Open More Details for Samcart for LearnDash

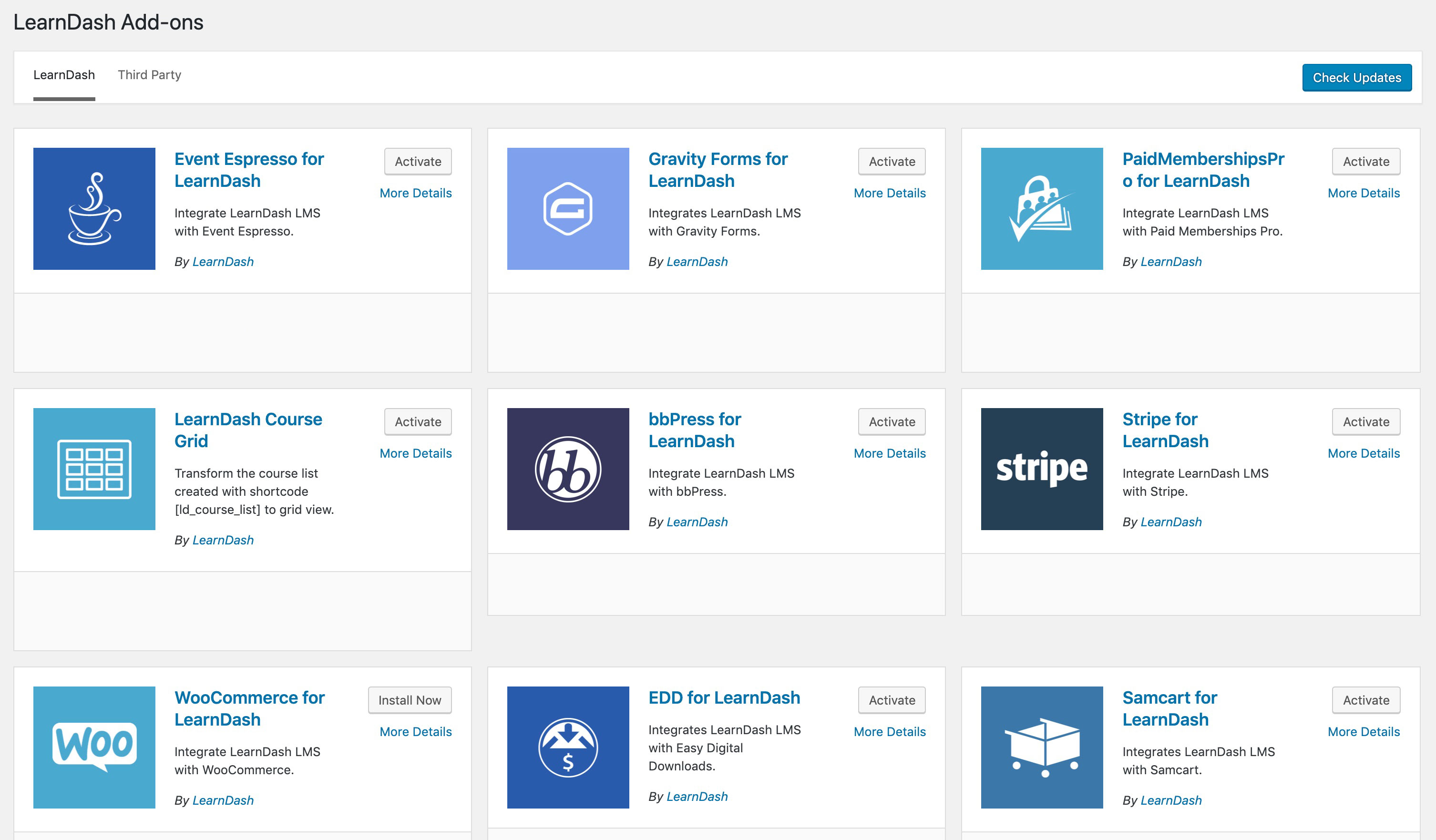[x=1364, y=731]
